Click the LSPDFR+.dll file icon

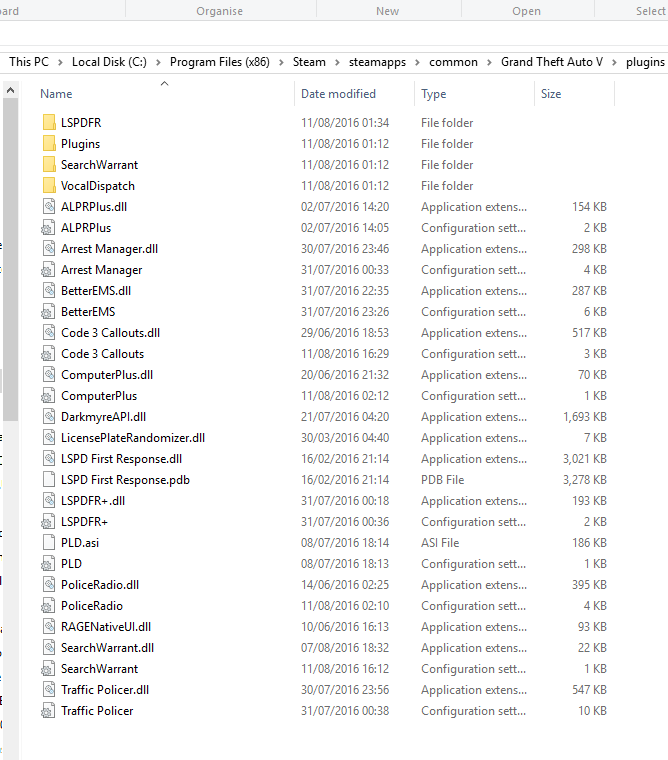click(49, 501)
